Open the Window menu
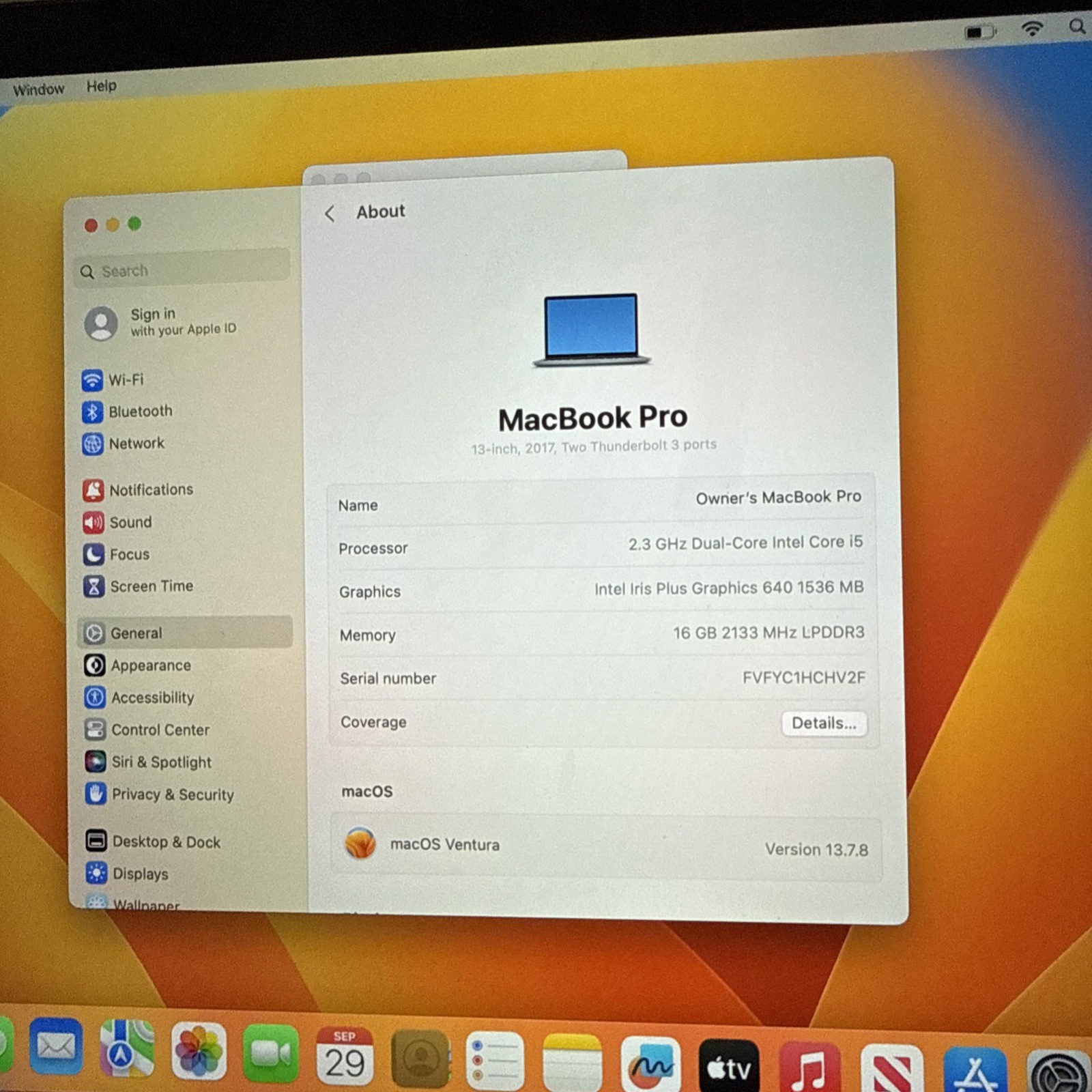The width and height of the screenshot is (1092, 1092). coord(39,89)
